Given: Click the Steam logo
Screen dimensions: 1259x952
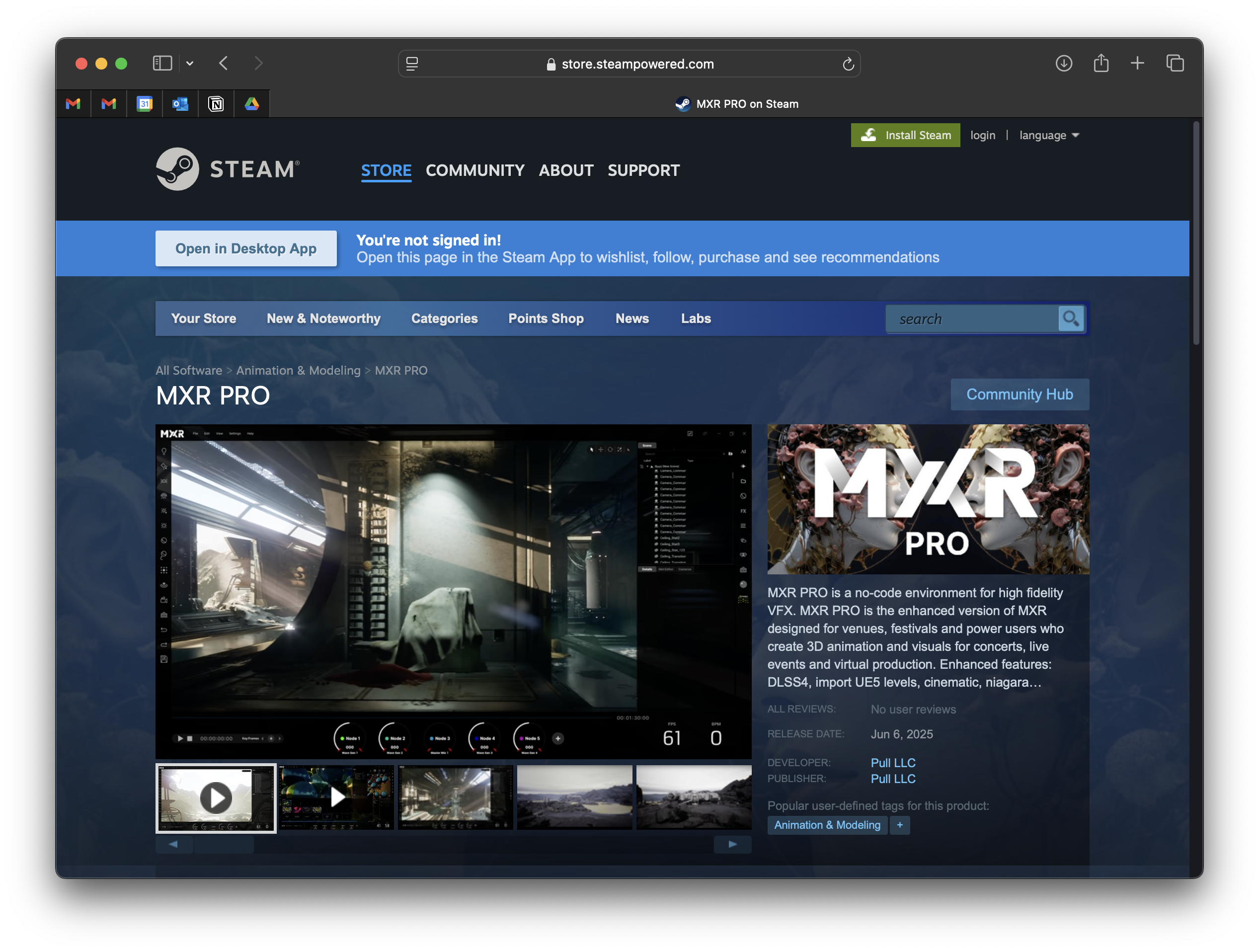Looking at the screenshot, I should (x=228, y=169).
